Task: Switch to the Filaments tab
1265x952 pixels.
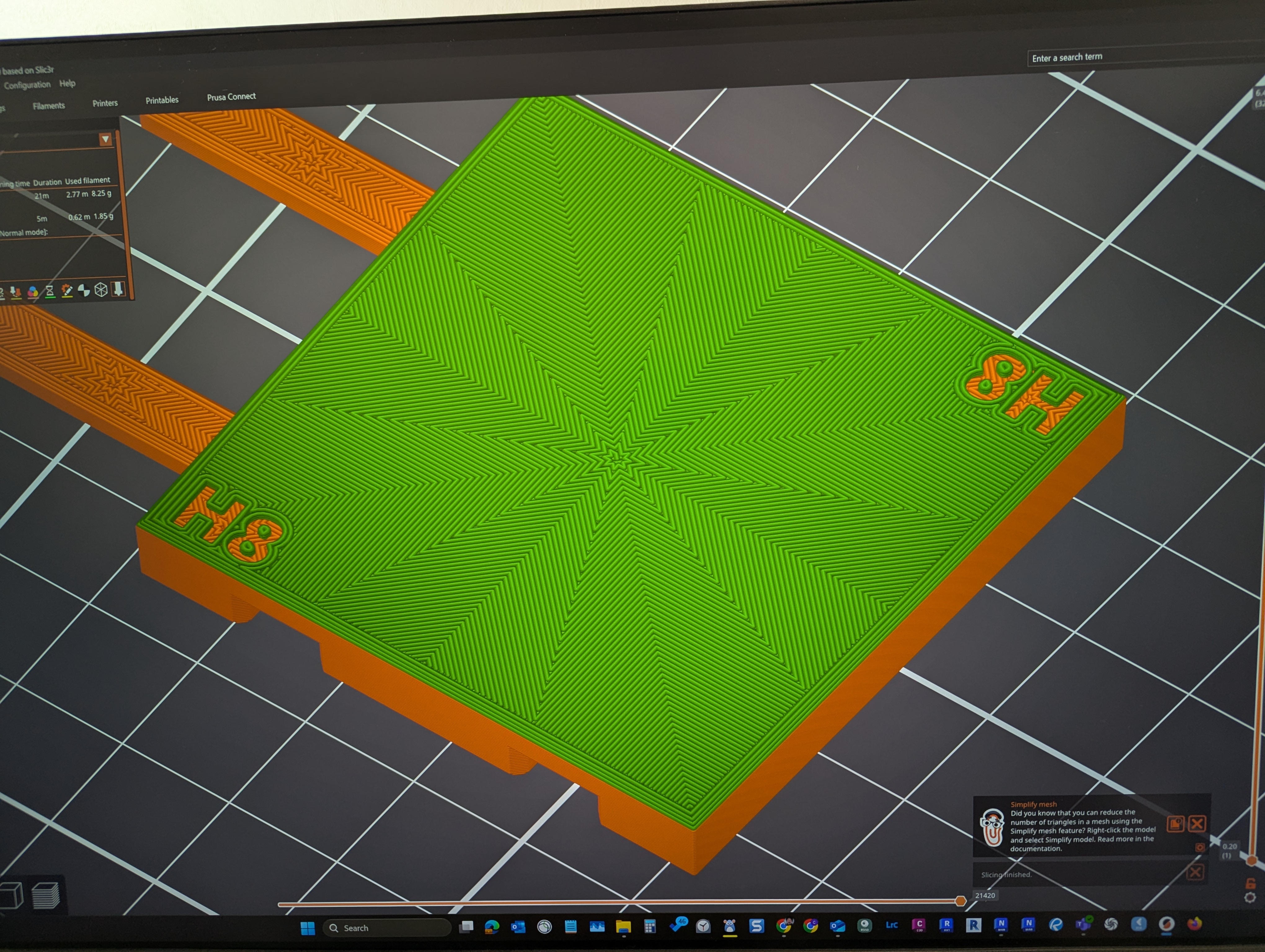Action: pyautogui.click(x=49, y=106)
